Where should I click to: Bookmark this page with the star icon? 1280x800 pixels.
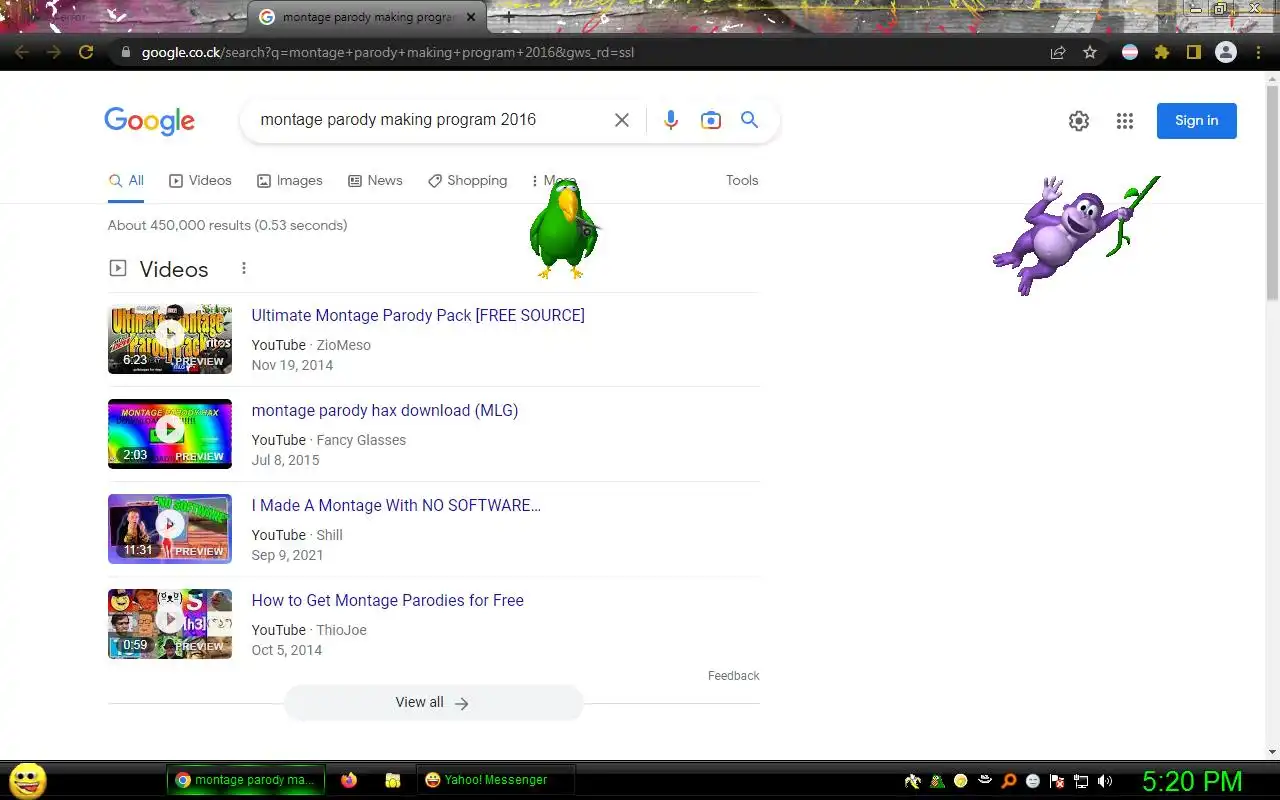1090,52
